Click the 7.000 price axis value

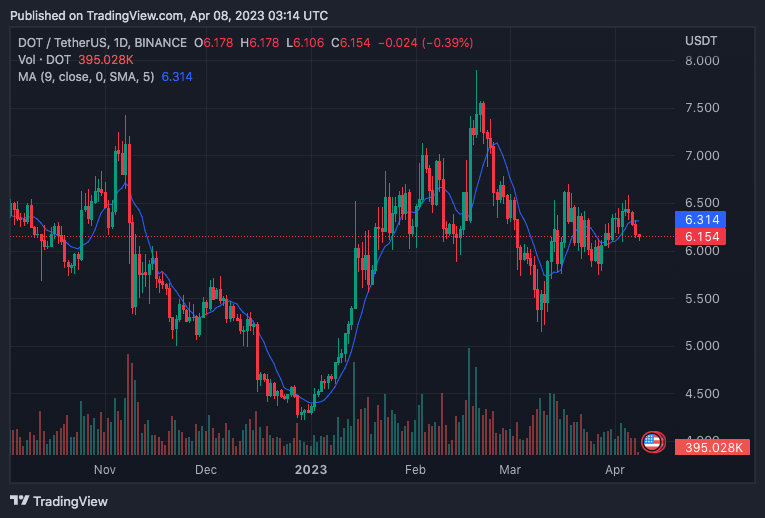[702, 156]
